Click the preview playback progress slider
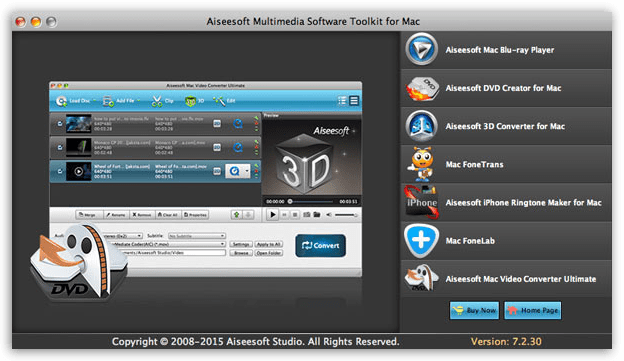 [x=311, y=201]
